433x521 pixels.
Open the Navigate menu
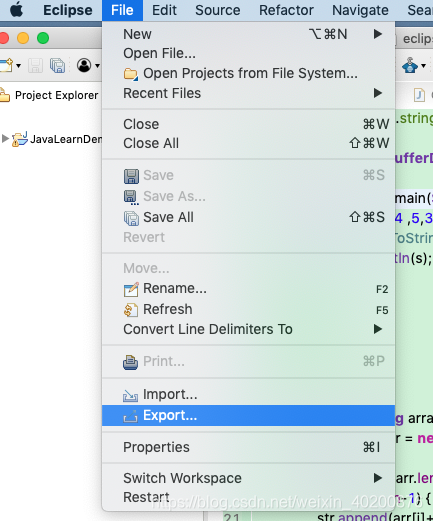coord(360,10)
